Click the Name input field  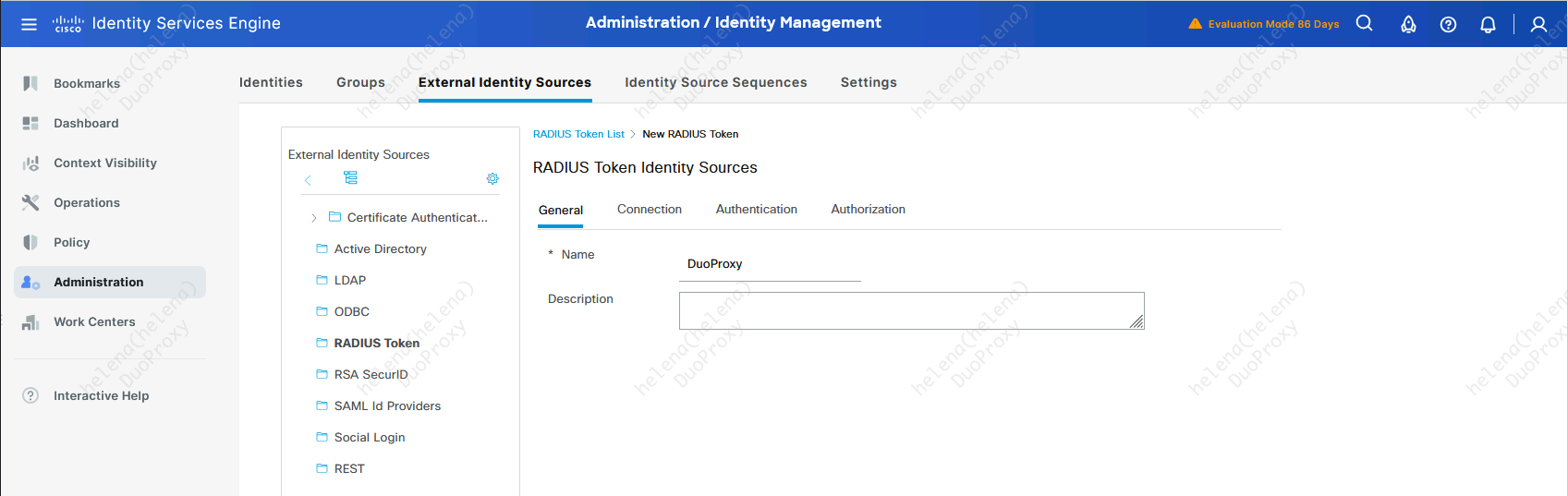[x=769, y=264]
